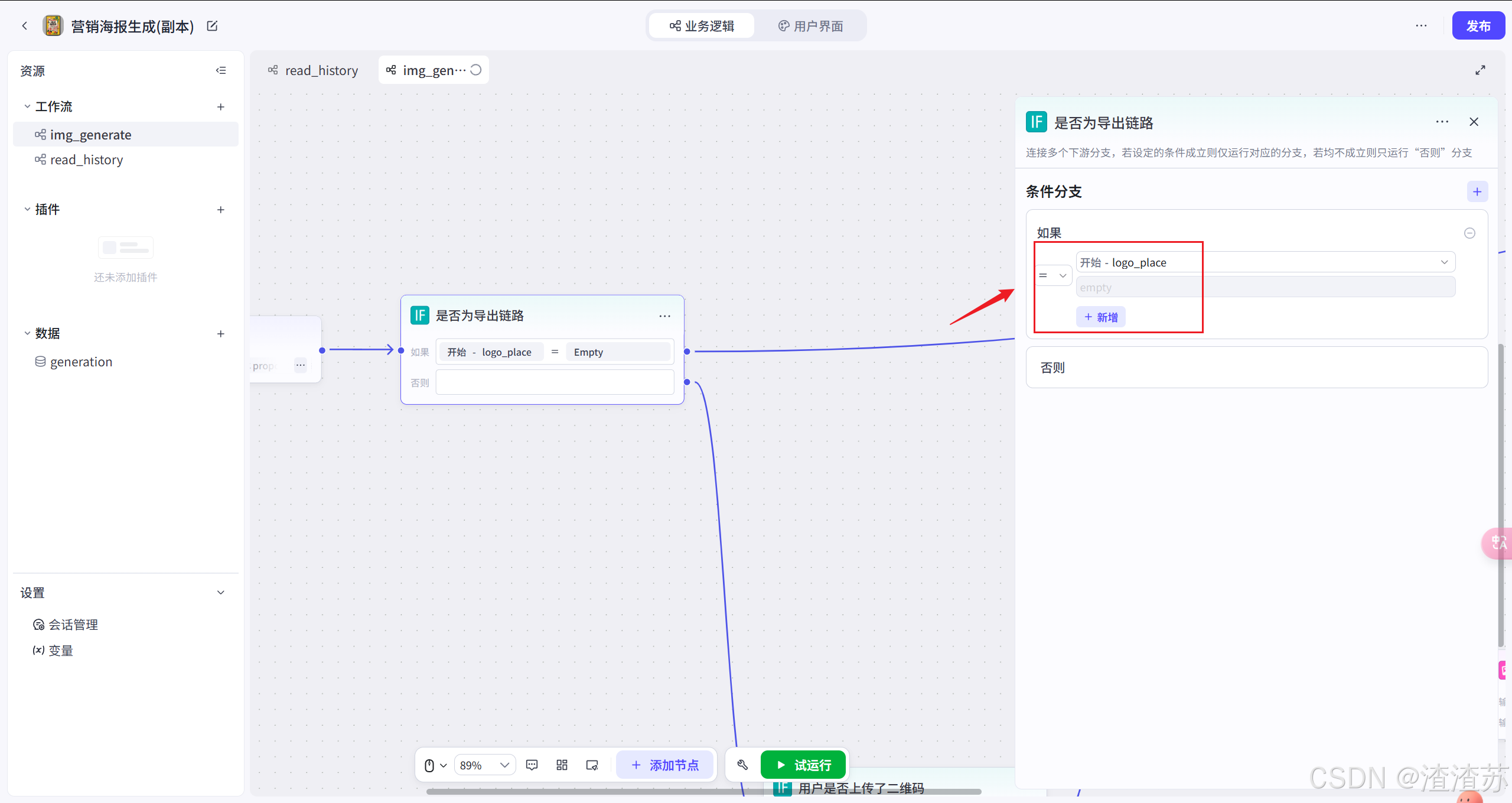This screenshot has height=803, width=1512.
Task: Remove the 如果 condition with minus icon
Action: tap(1469, 233)
